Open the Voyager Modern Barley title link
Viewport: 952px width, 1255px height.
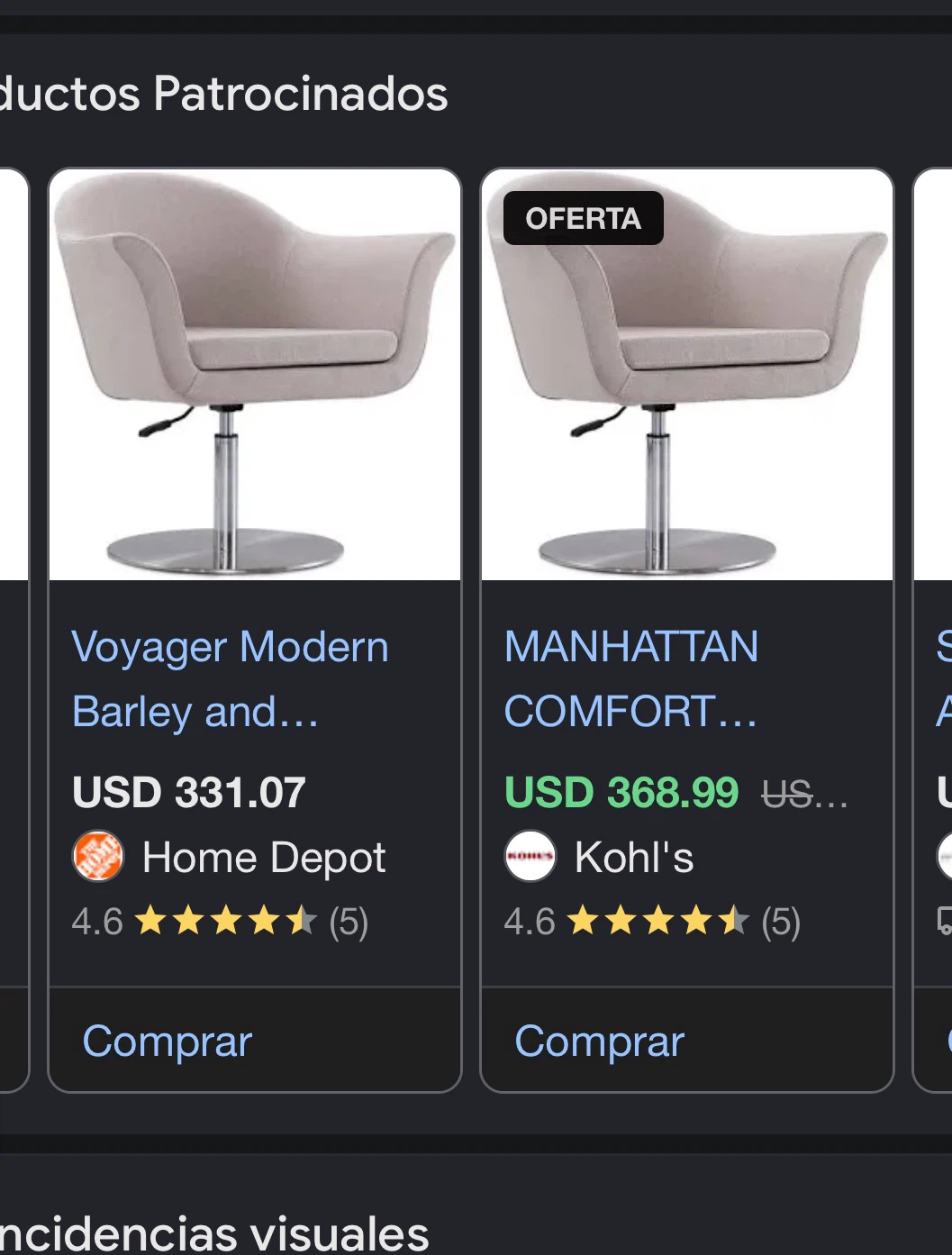(x=231, y=678)
